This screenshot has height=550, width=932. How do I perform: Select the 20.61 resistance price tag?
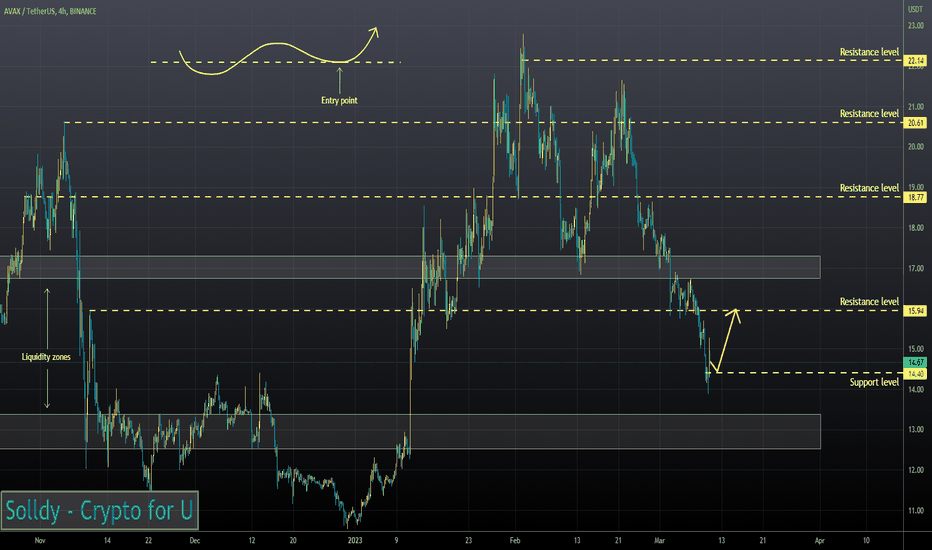click(x=915, y=123)
